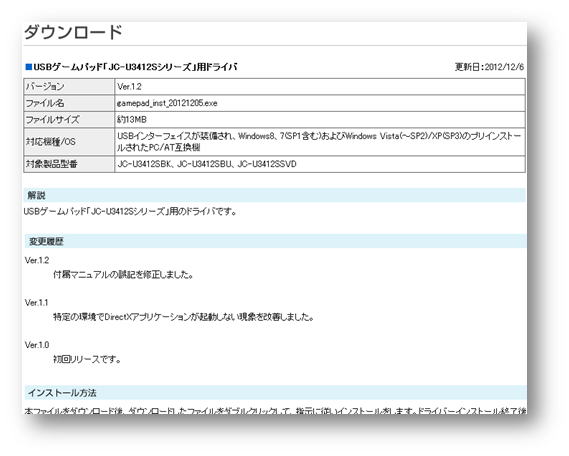
Task: Click the 初回リリースです changelog text
Action: tap(87, 360)
